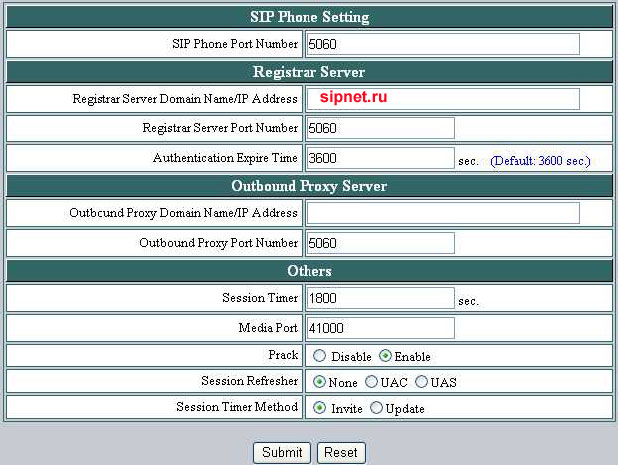Select Invite as Session Timer Method
Image resolution: width=619 pixels, height=465 pixels.
(320, 408)
